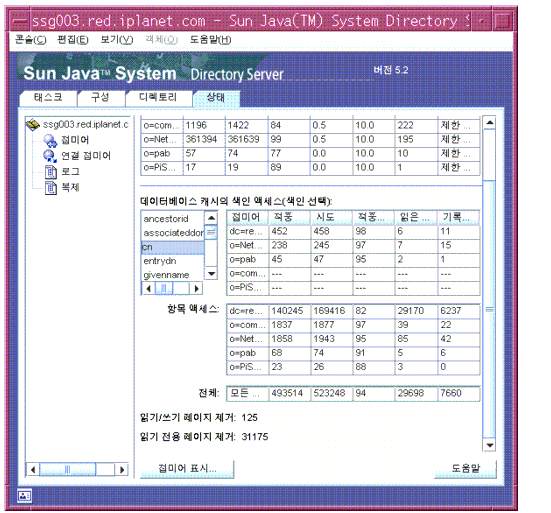Click the 연결 접미어 chained globe icon
This screenshot has height=513, width=551.
(x=50, y=156)
